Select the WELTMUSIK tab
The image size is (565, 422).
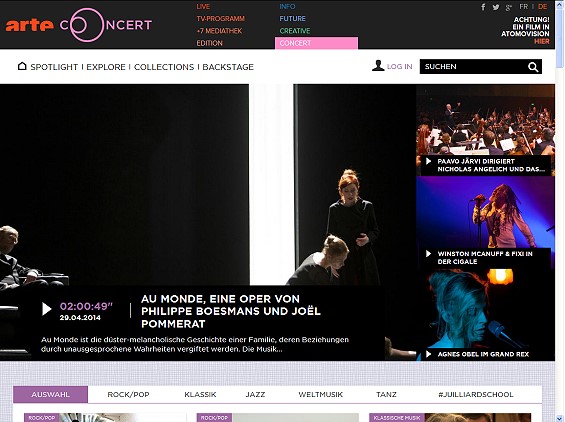(321, 395)
